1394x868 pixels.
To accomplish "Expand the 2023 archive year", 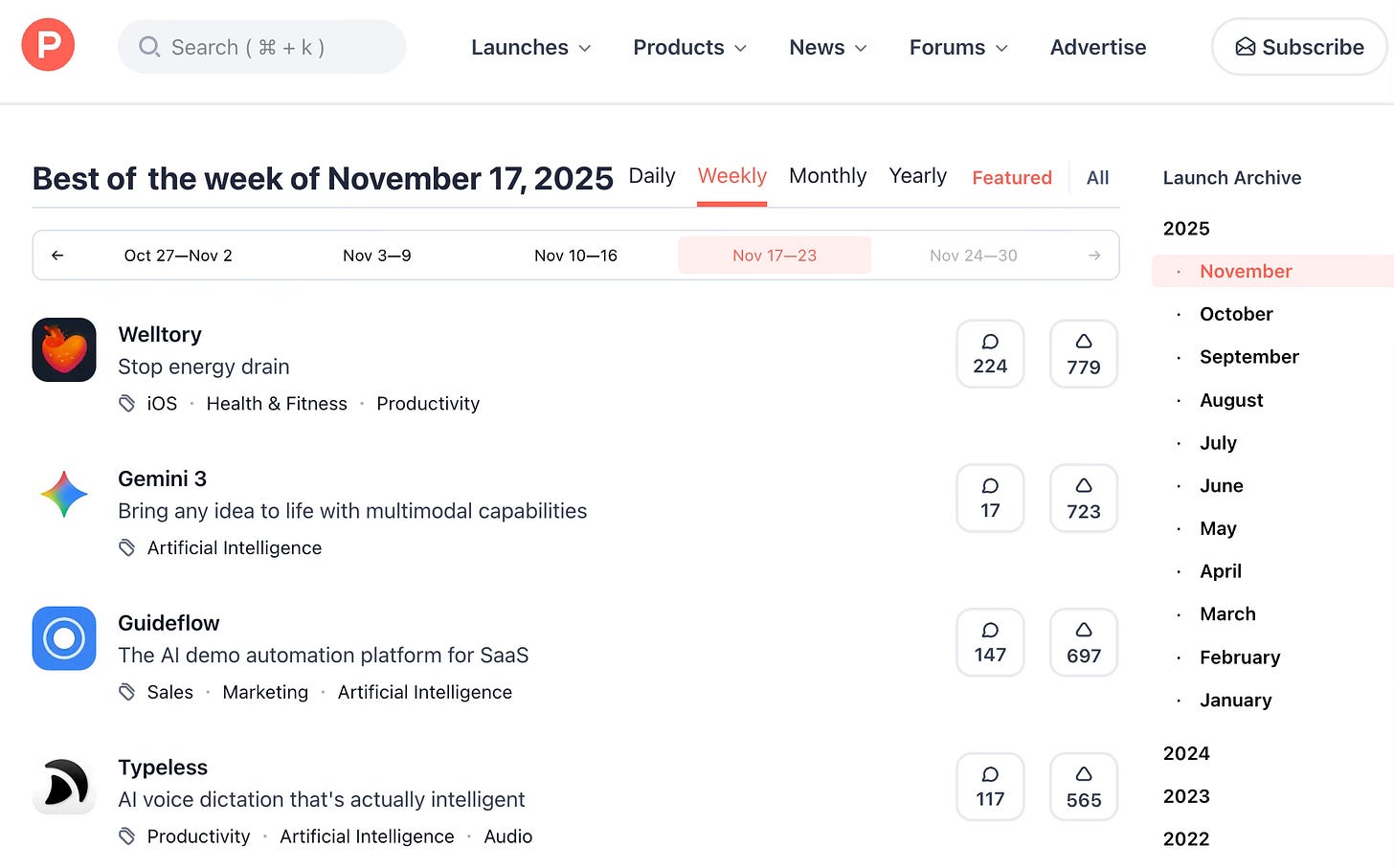I will click(1186, 796).
